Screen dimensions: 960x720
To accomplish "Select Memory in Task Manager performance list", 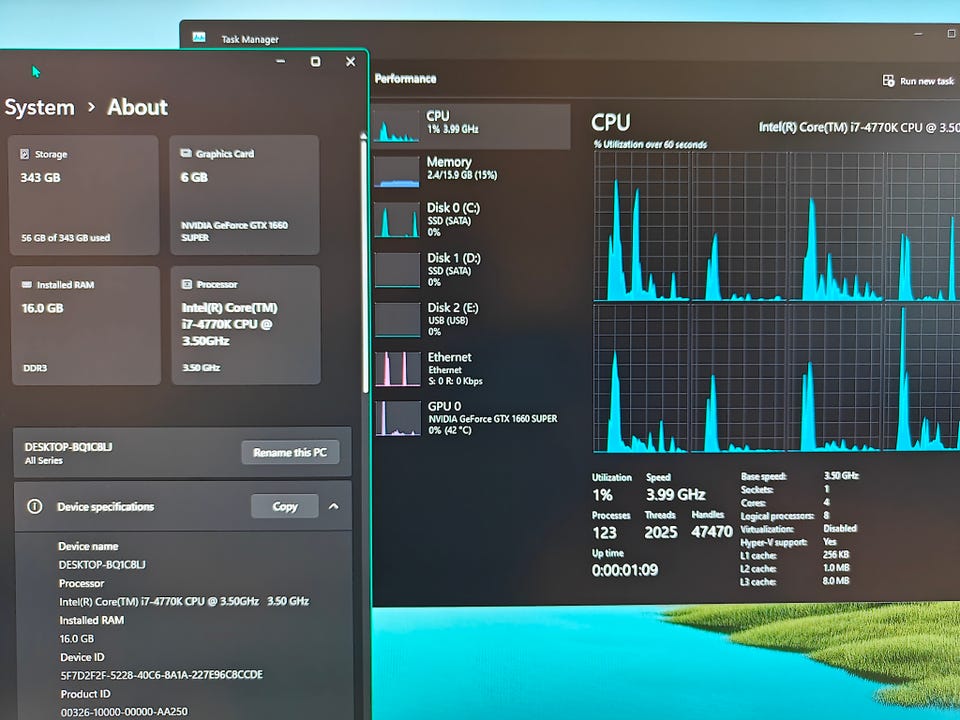I will tap(471, 171).
